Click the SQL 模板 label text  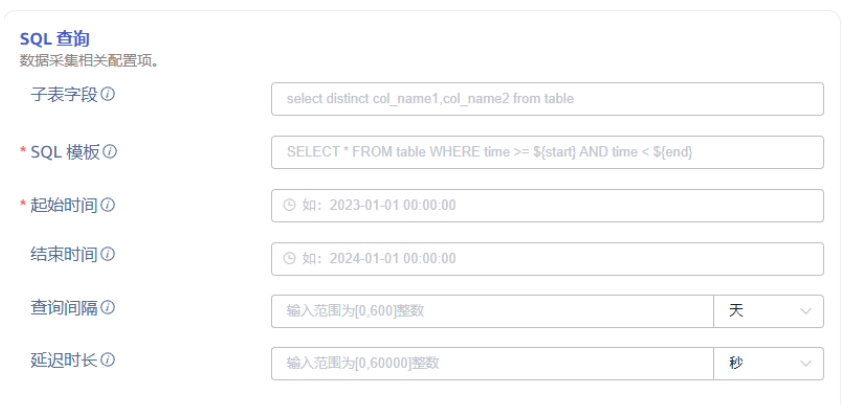coord(65,152)
